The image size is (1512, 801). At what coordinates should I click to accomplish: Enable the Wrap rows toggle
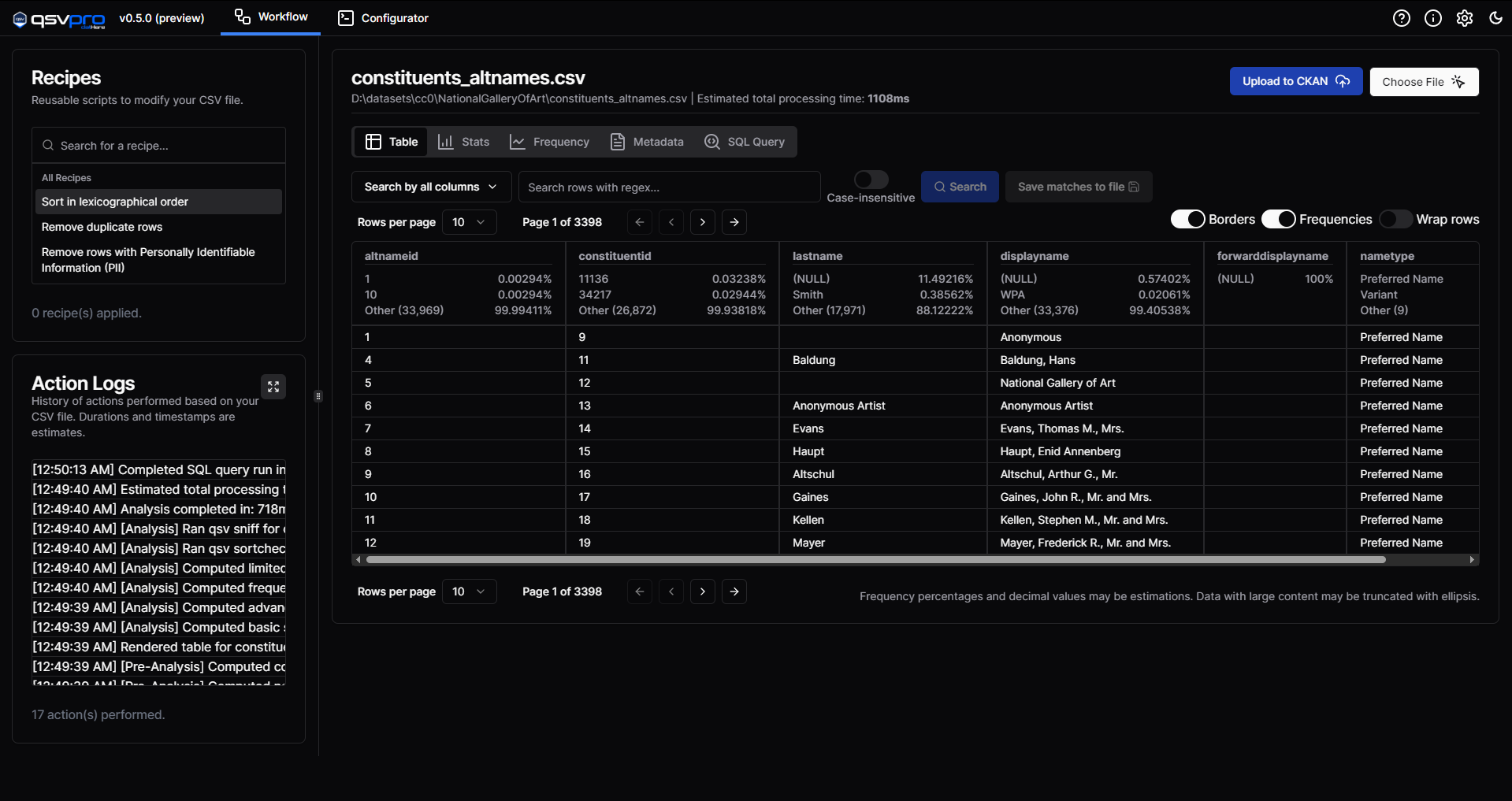1395,219
